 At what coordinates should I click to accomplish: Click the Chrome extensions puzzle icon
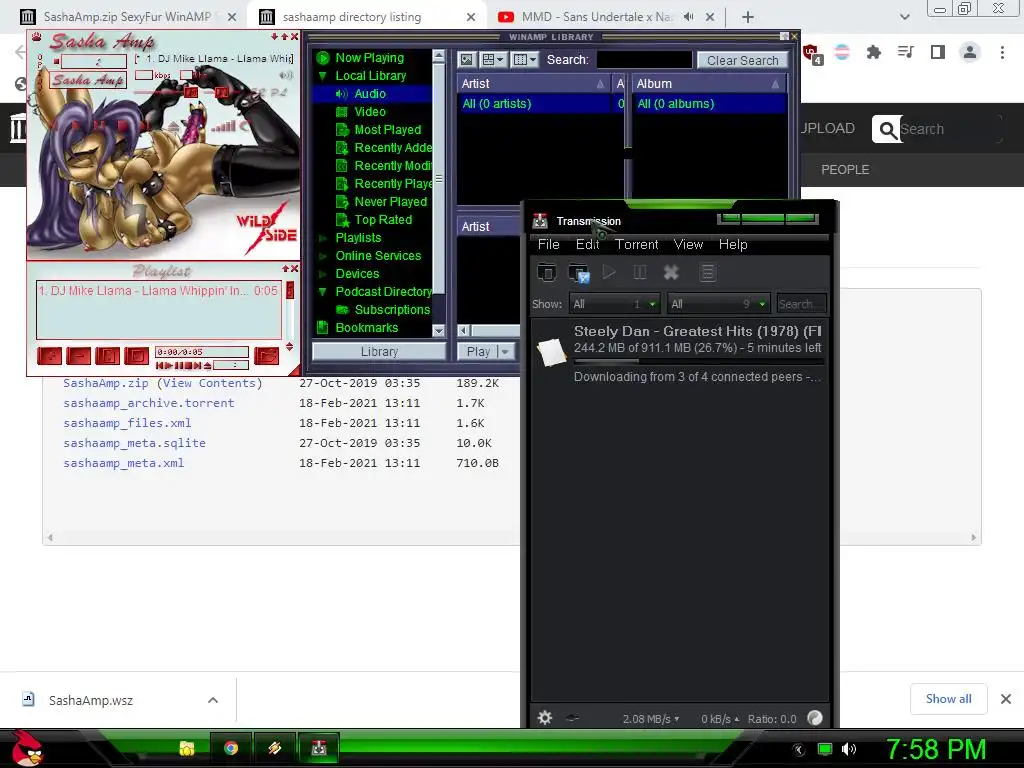click(x=873, y=52)
